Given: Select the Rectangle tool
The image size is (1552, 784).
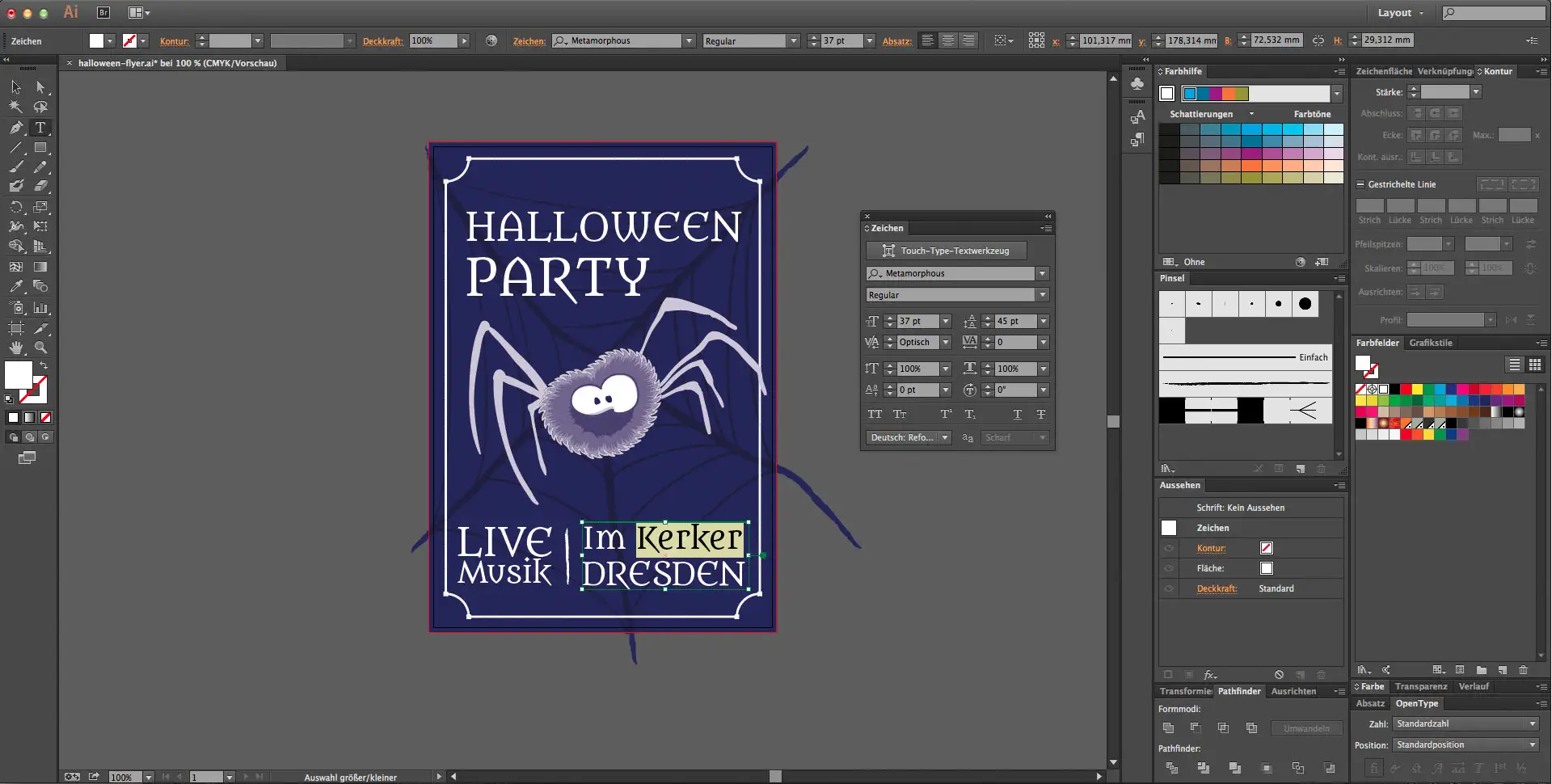Looking at the screenshot, I should click(40, 148).
